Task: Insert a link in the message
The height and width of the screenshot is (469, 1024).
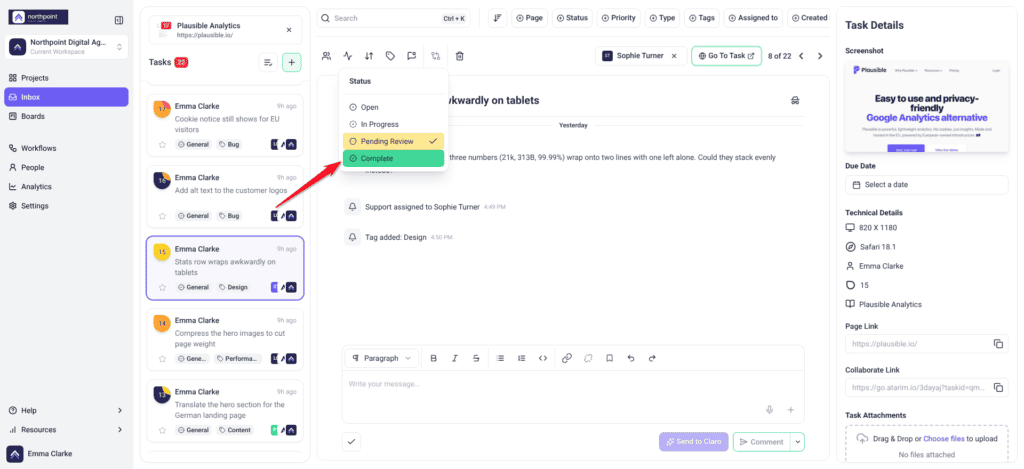Action: (x=567, y=358)
